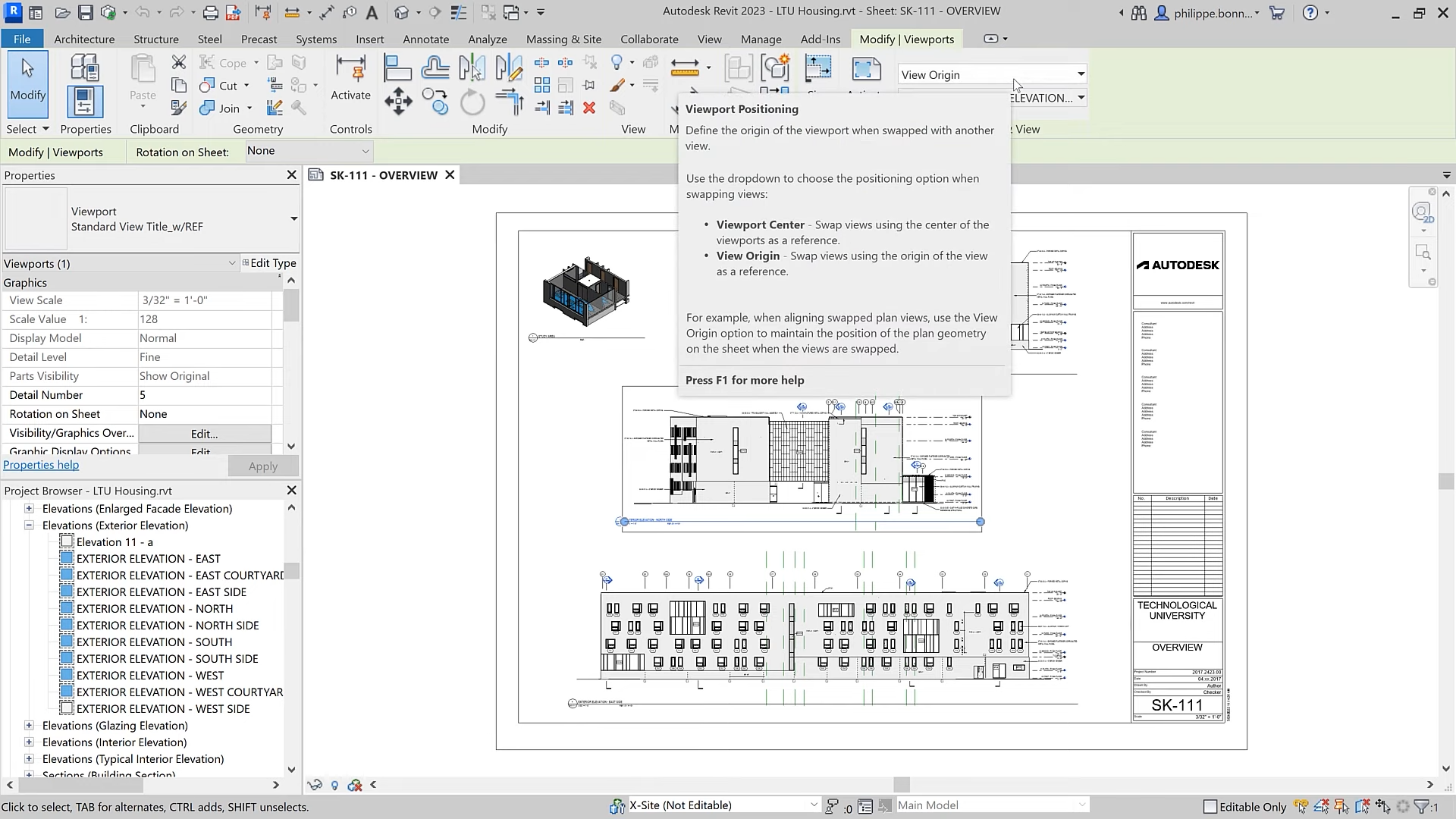Click the Trim/Extend to Corner icon
The height and width of the screenshot is (819, 1456).
(x=510, y=101)
